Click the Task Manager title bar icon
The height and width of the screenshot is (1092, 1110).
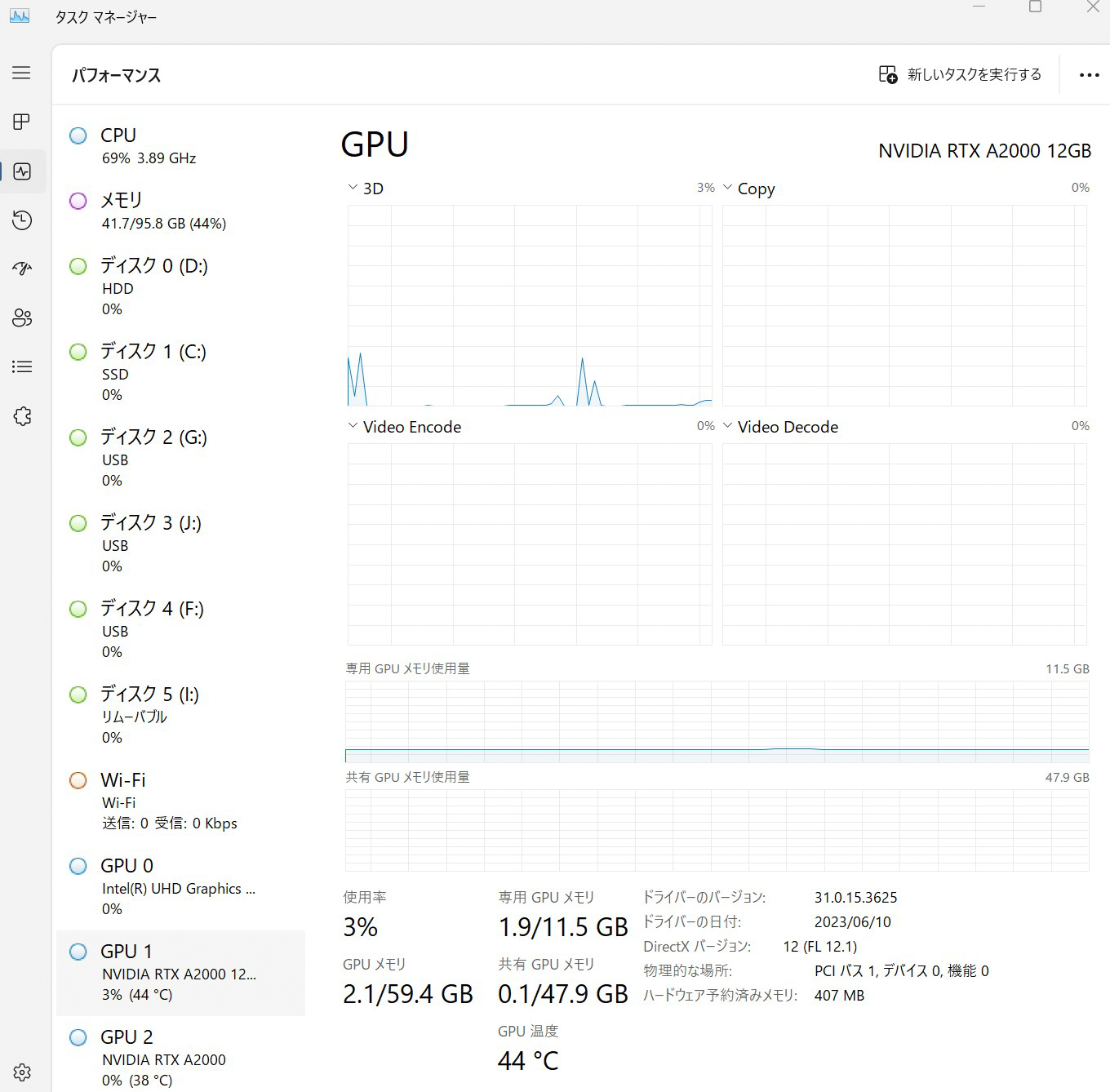20,16
